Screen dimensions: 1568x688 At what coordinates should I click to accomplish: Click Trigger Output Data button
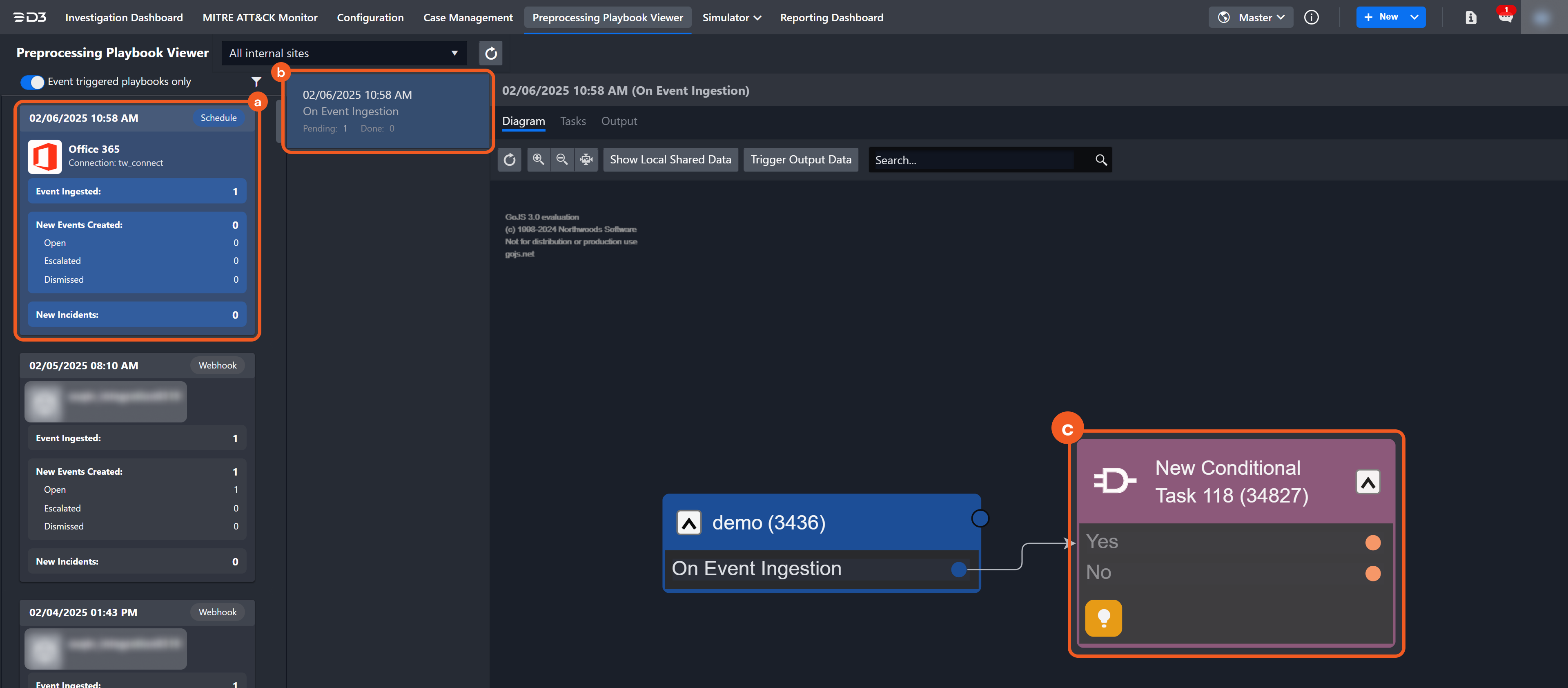click(x=800, y=159)
